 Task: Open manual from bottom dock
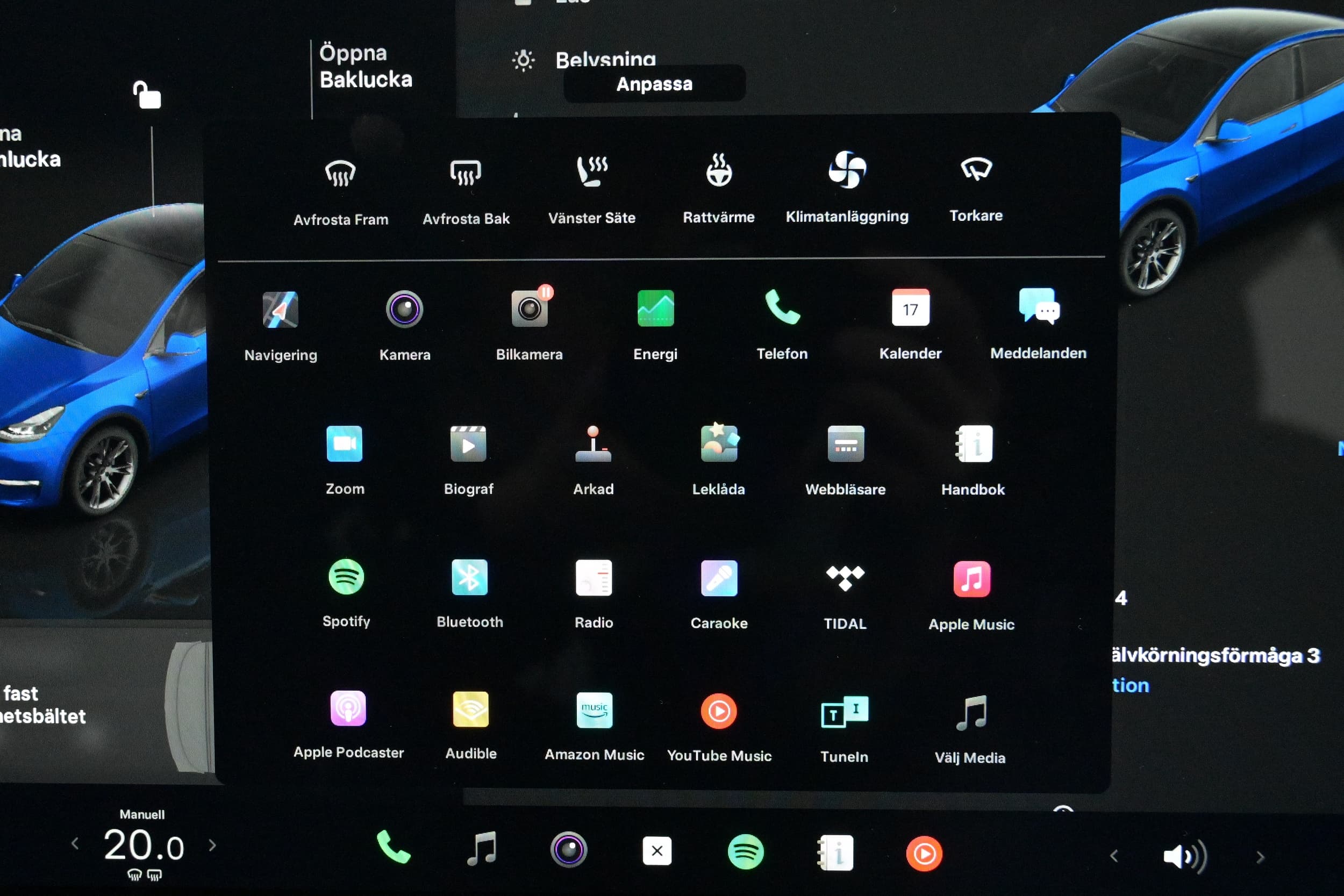coord(835,853)
